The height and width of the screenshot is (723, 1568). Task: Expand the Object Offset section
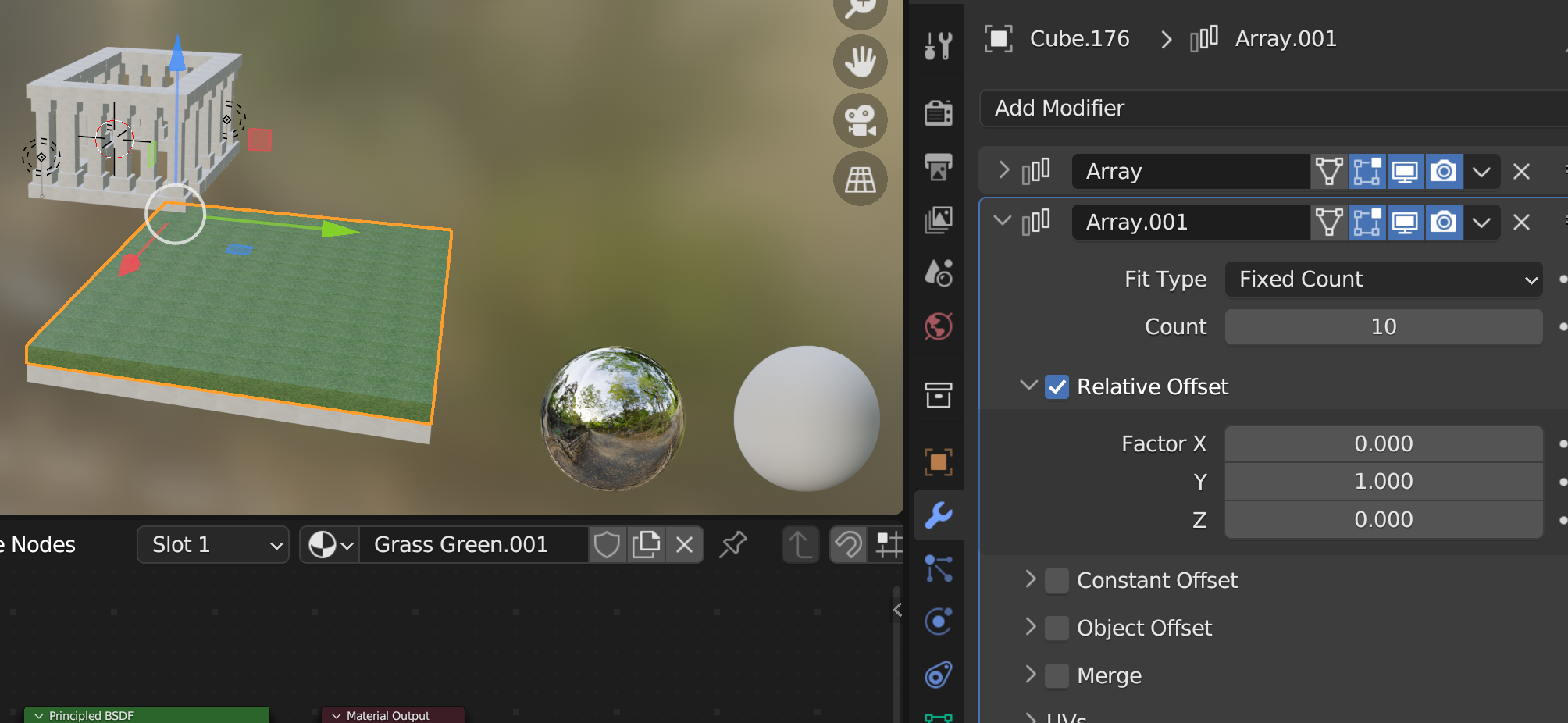click(x=1031, y=626)
